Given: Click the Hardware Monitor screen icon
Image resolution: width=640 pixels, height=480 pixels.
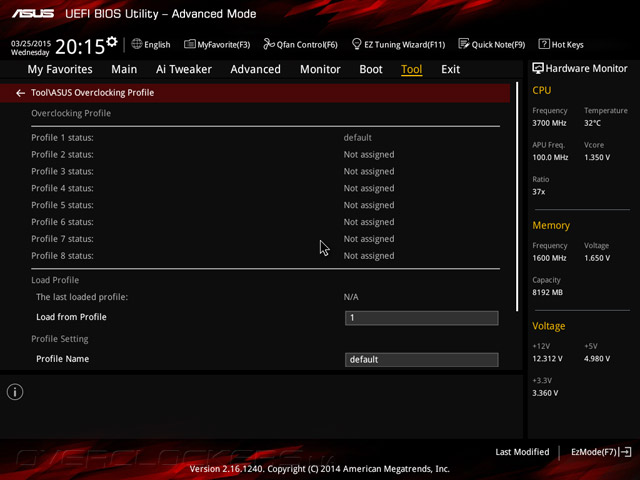Looking at the screenshot, I should point(538,68).
